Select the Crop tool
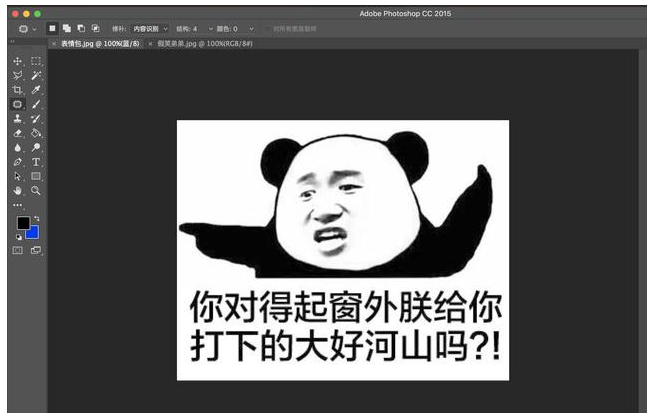This screenshot has height=413, width=647. pyautogui.click(x=18, y=90)
